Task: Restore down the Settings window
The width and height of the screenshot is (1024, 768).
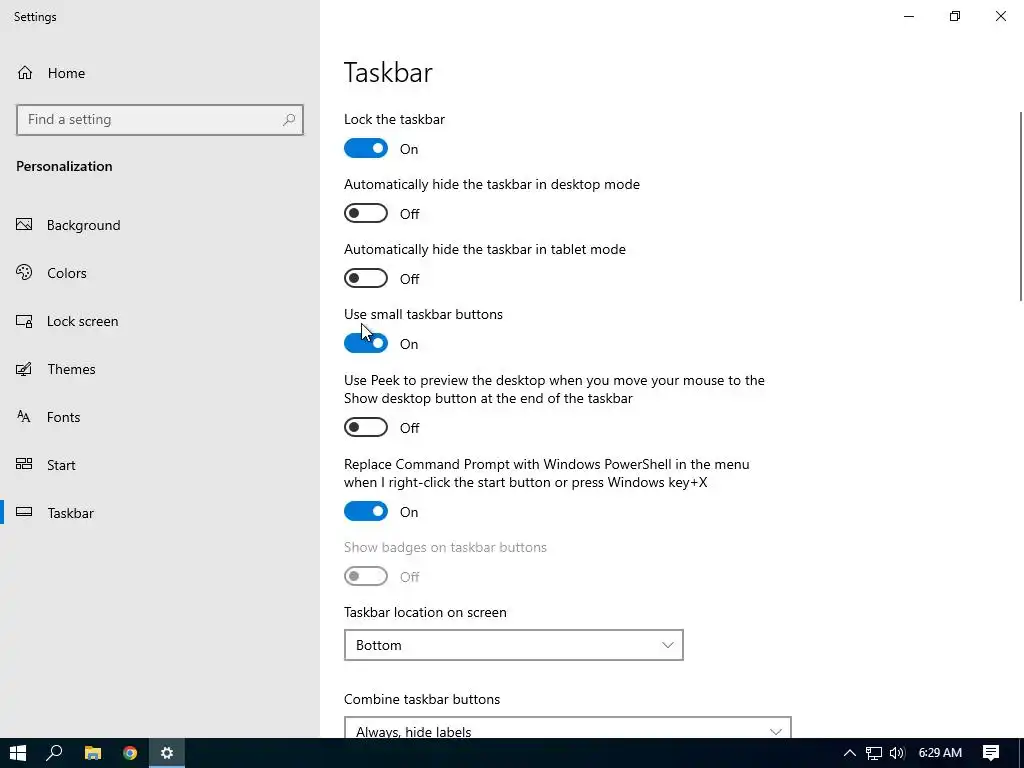Action: (x=955, y=16)
